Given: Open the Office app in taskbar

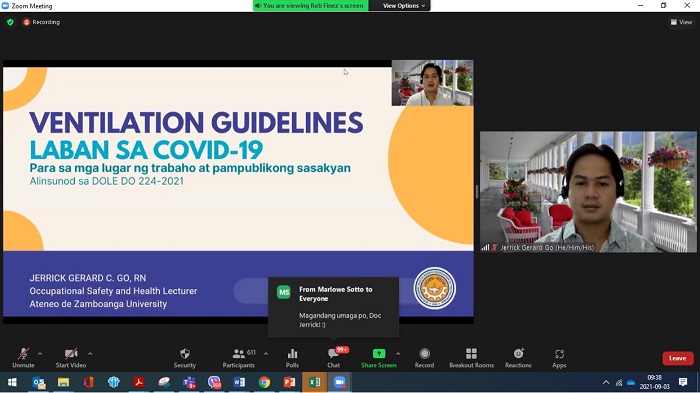Looking at the screenshot, I should pos(88,382).
